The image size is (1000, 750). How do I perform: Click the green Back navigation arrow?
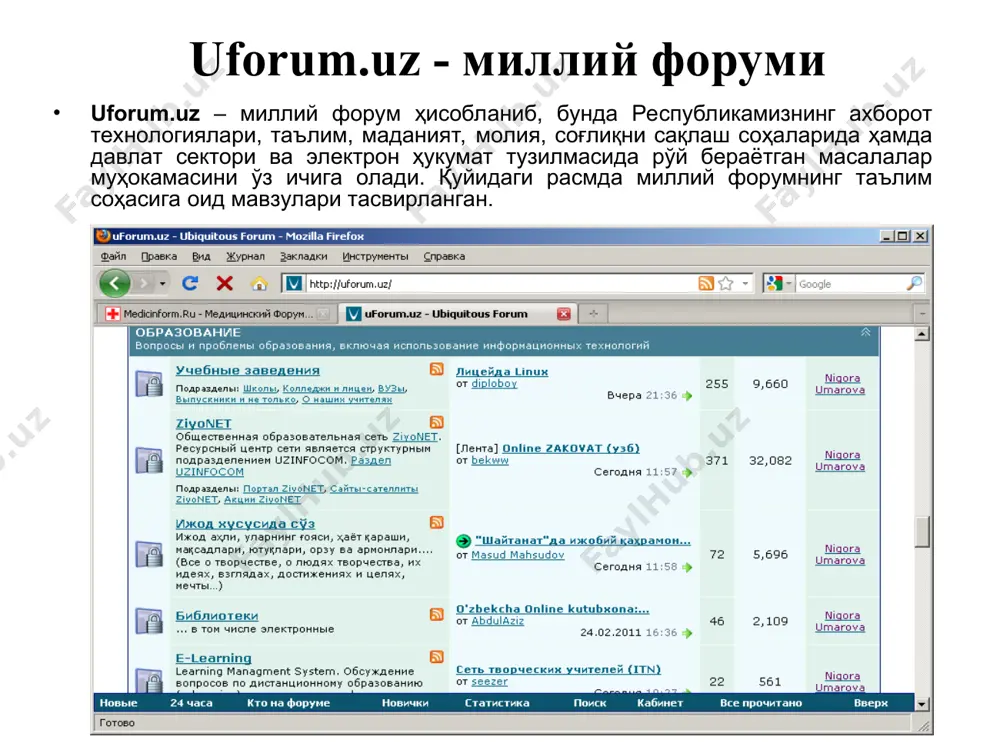tap(115, 283)
